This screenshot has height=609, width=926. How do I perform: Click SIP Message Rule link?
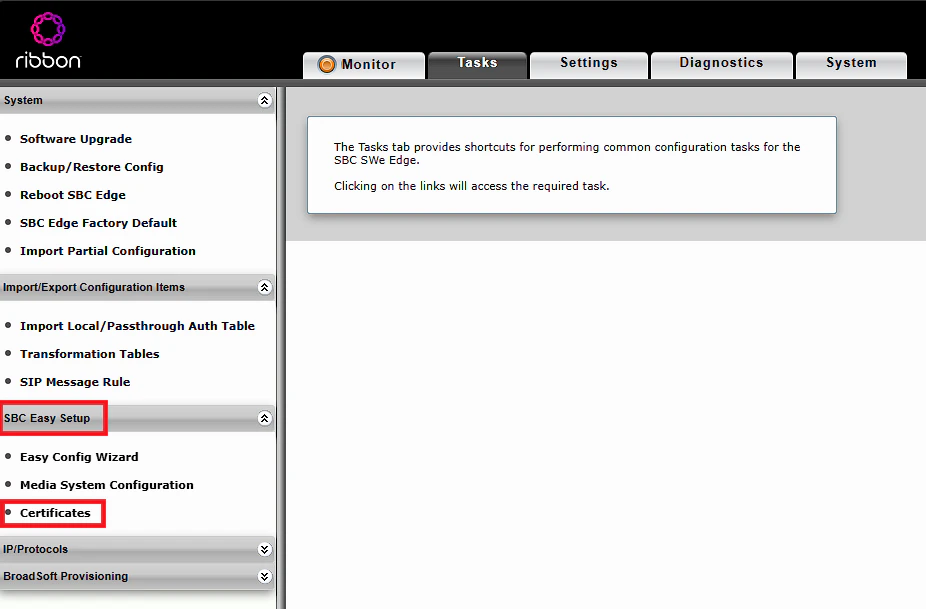75,382
